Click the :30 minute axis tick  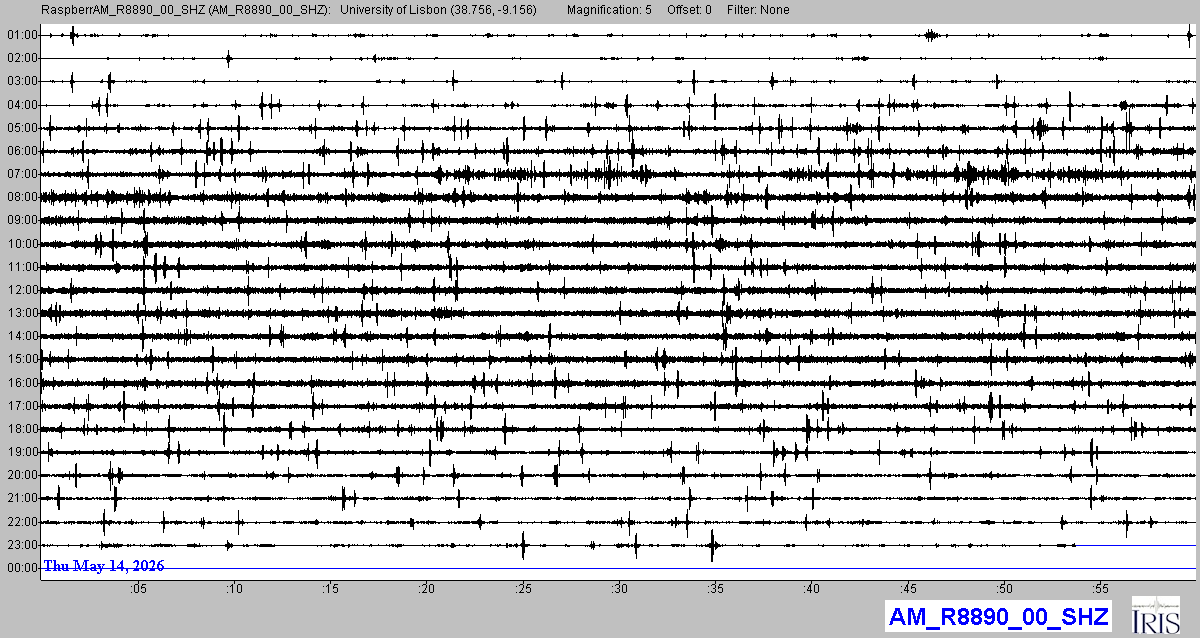point(619,588)
